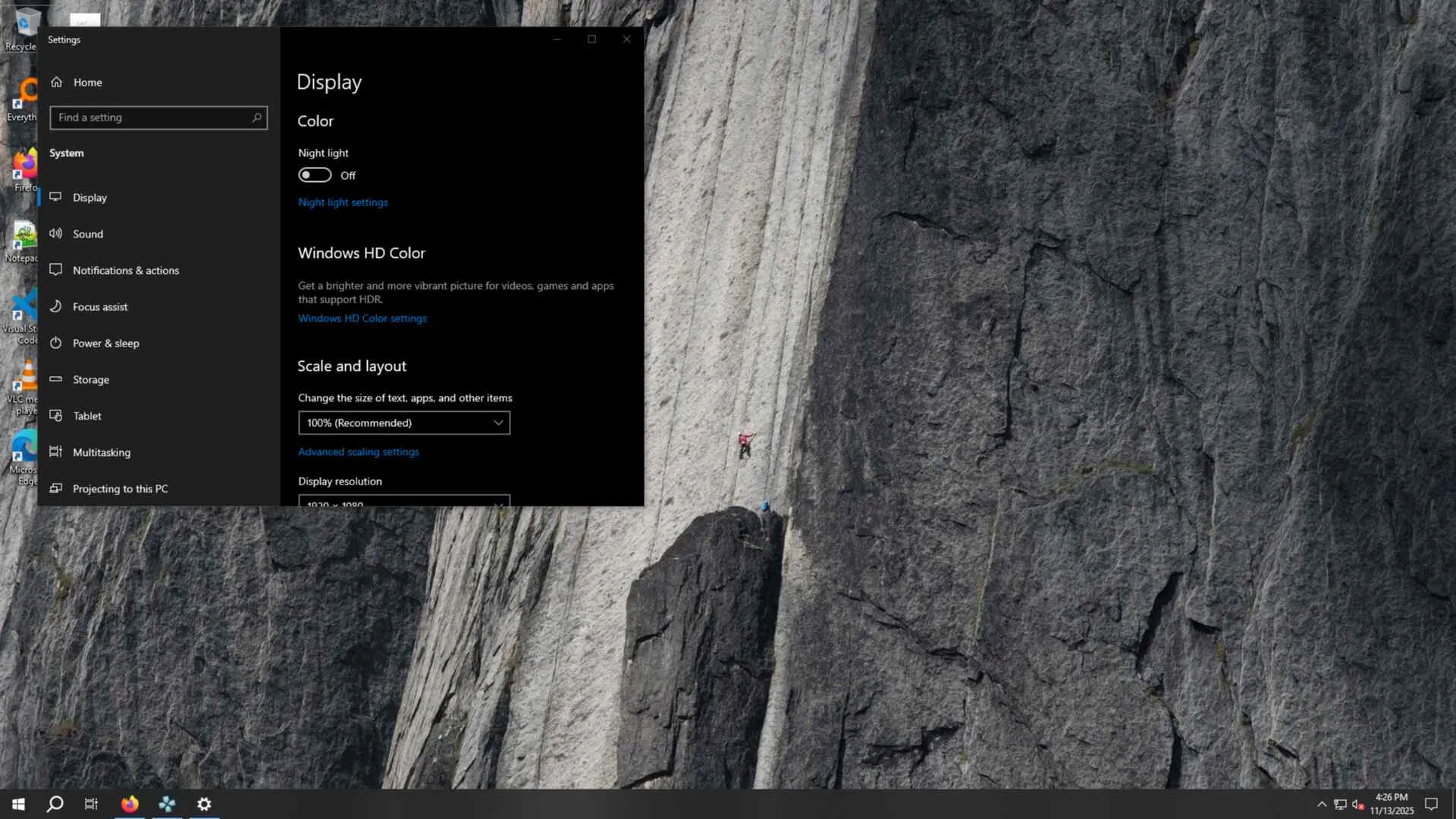The height and width of the screenshot is (819, 1456).
Task: Open Firefox from the taskbar
Action: click(x=130, y=804)
